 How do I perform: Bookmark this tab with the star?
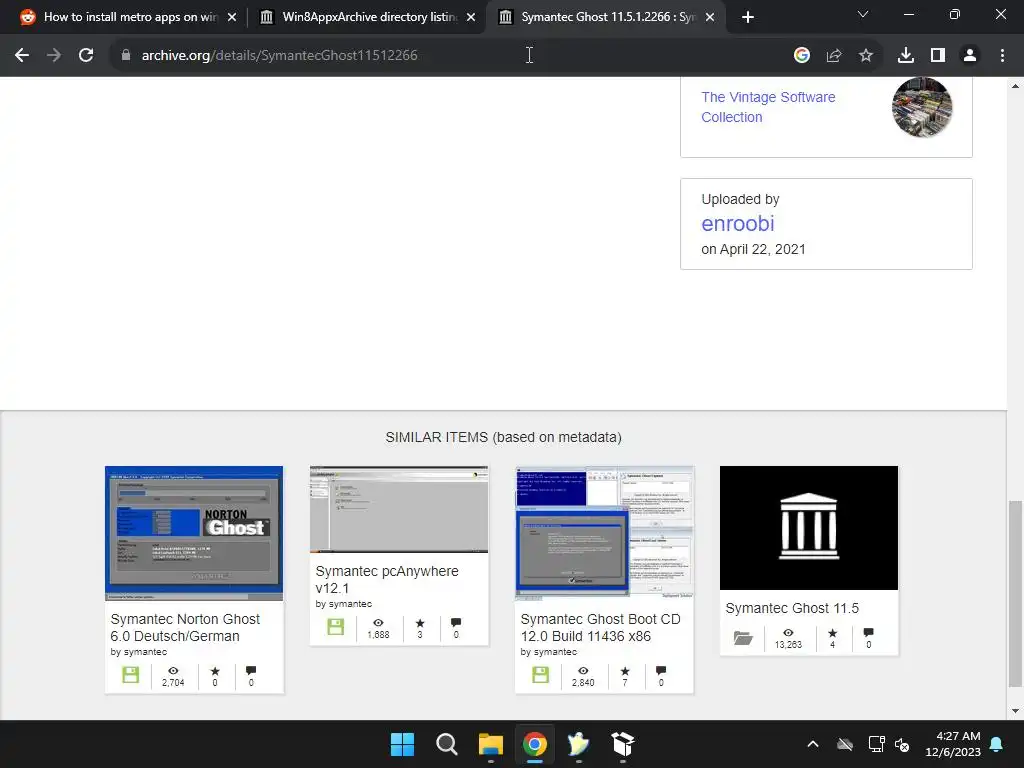click(x=866, y=56)
